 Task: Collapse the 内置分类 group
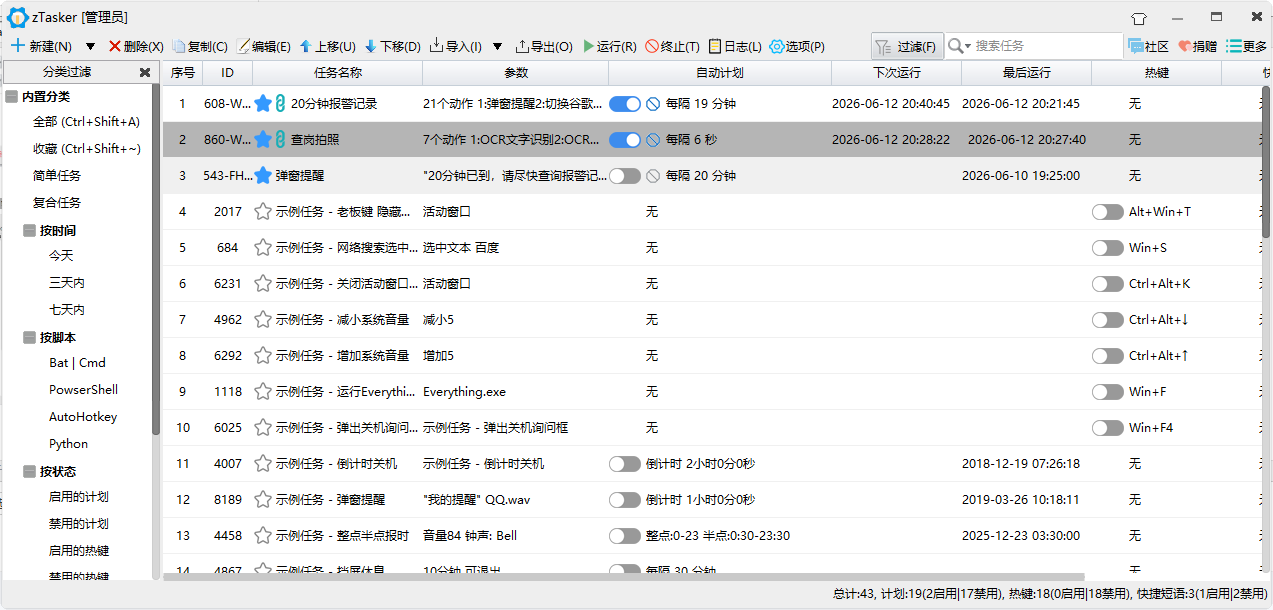tap(11, 97)
